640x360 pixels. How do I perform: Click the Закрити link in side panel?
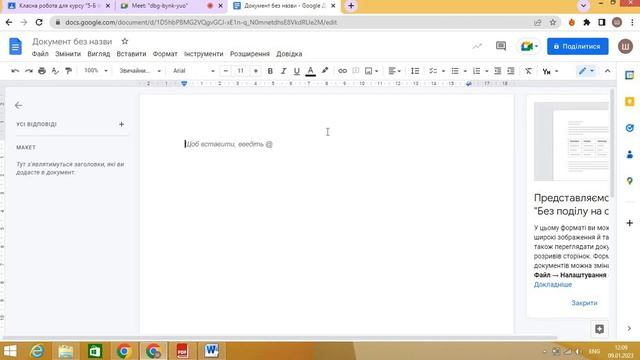584,303
